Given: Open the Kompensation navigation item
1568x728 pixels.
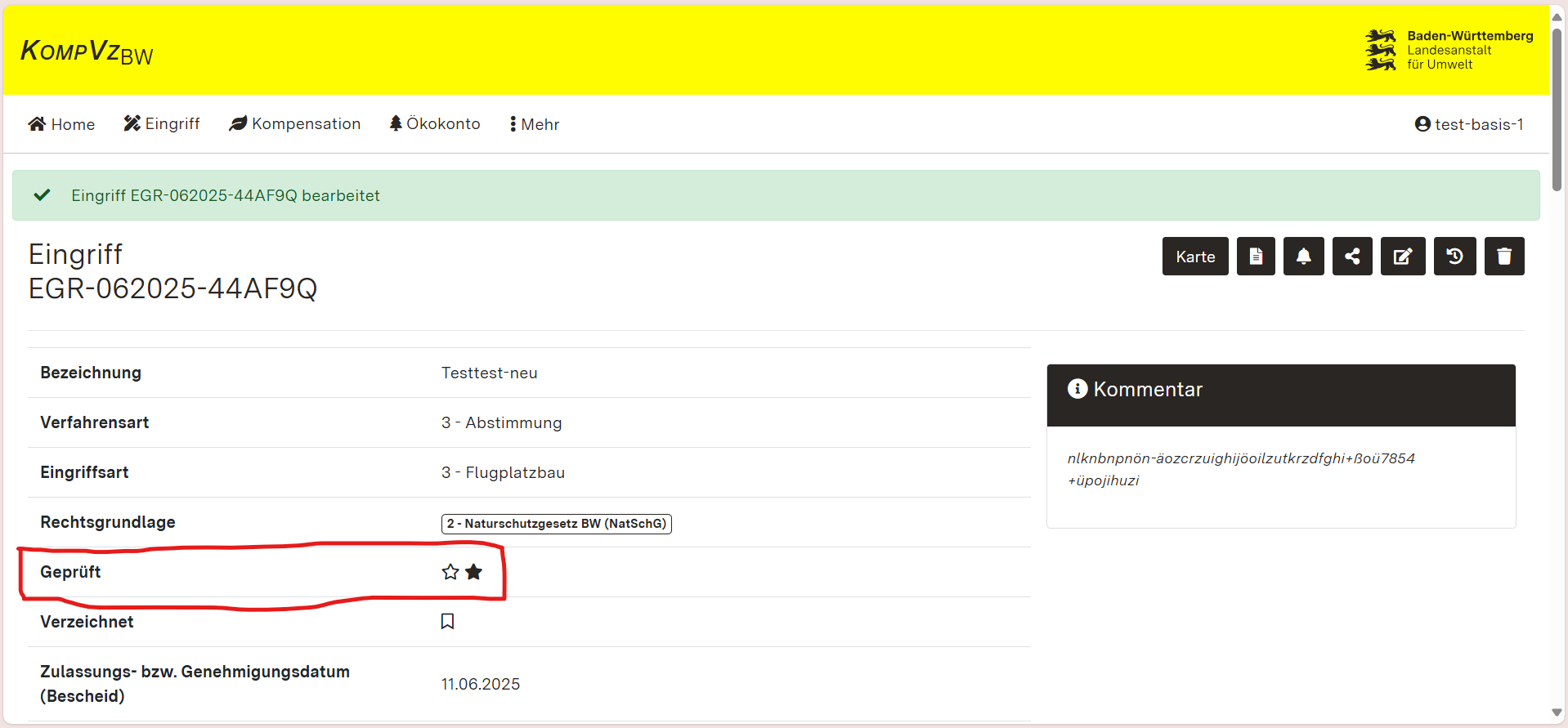Looking at the screenshot, I should pos(295,124).
